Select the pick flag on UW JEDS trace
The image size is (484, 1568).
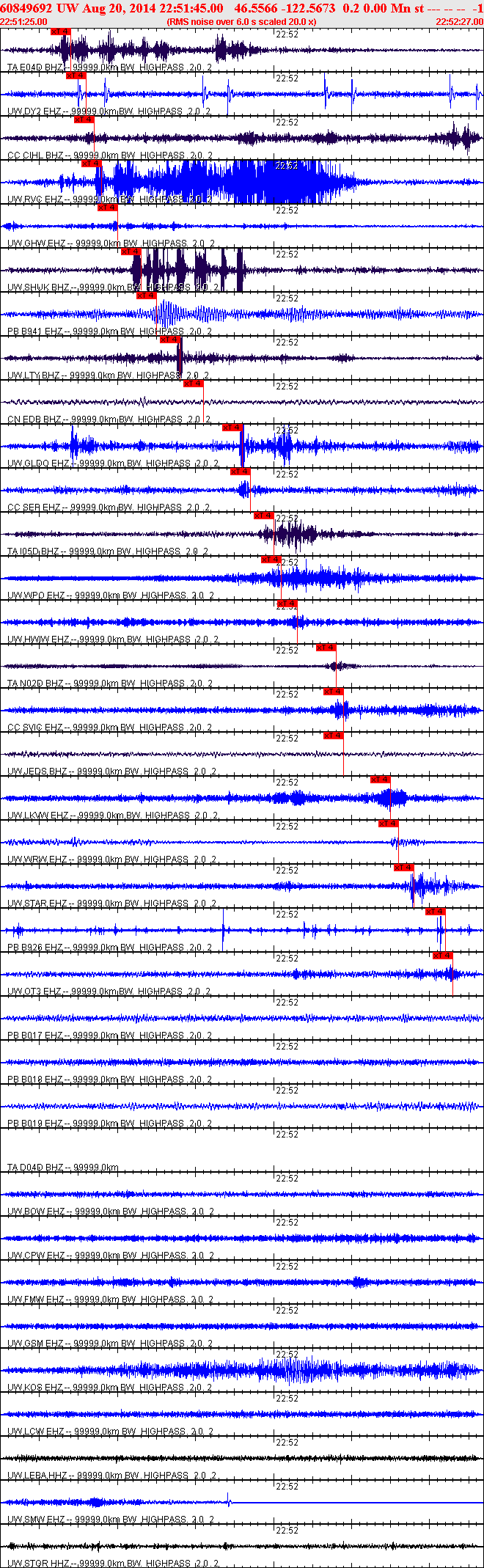click(333, 736)
